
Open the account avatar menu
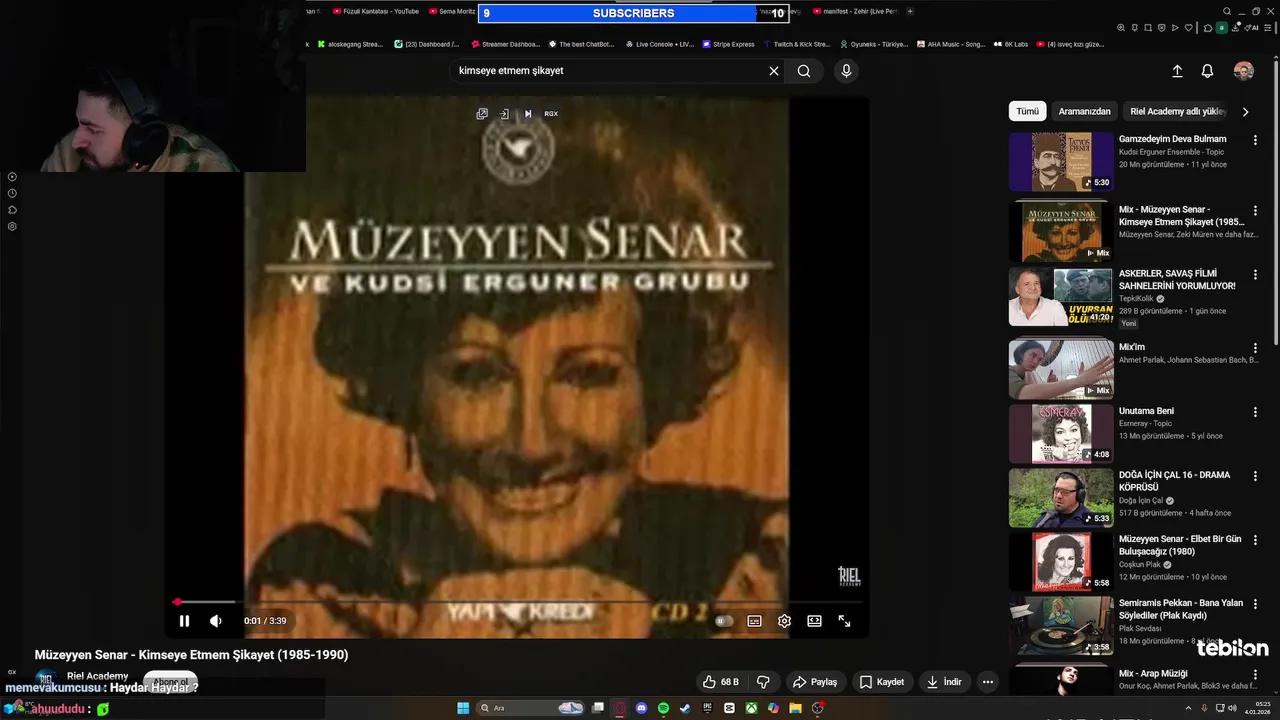tap(1244, 71)
